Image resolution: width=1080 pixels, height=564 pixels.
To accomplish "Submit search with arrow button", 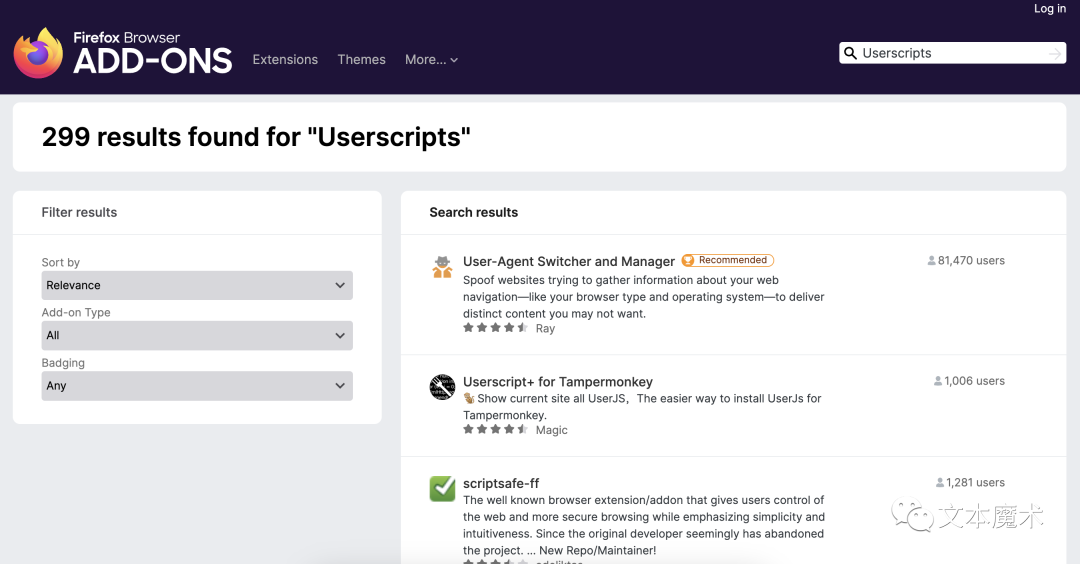I will [x=1055, y=53].
